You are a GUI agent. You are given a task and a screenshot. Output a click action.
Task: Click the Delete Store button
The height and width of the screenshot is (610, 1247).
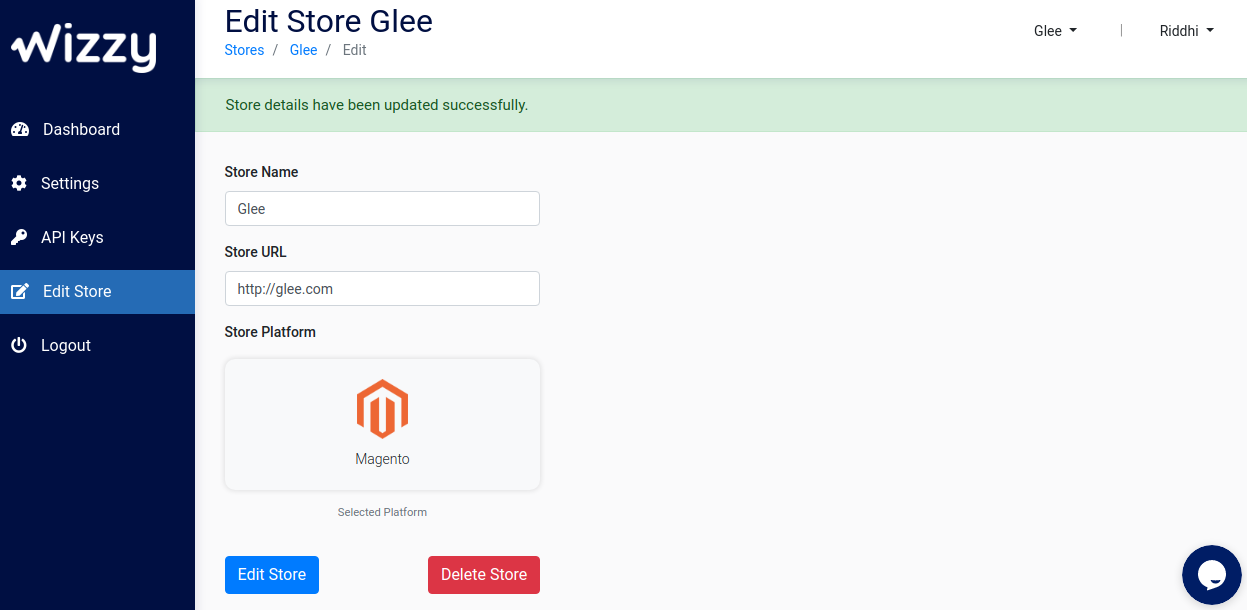[x=483, y=575]
